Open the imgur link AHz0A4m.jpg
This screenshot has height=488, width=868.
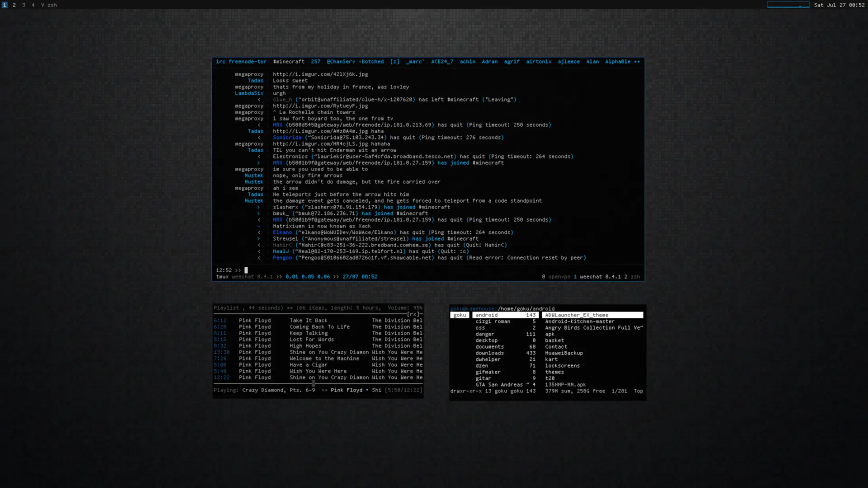click(x=320, y=131)
